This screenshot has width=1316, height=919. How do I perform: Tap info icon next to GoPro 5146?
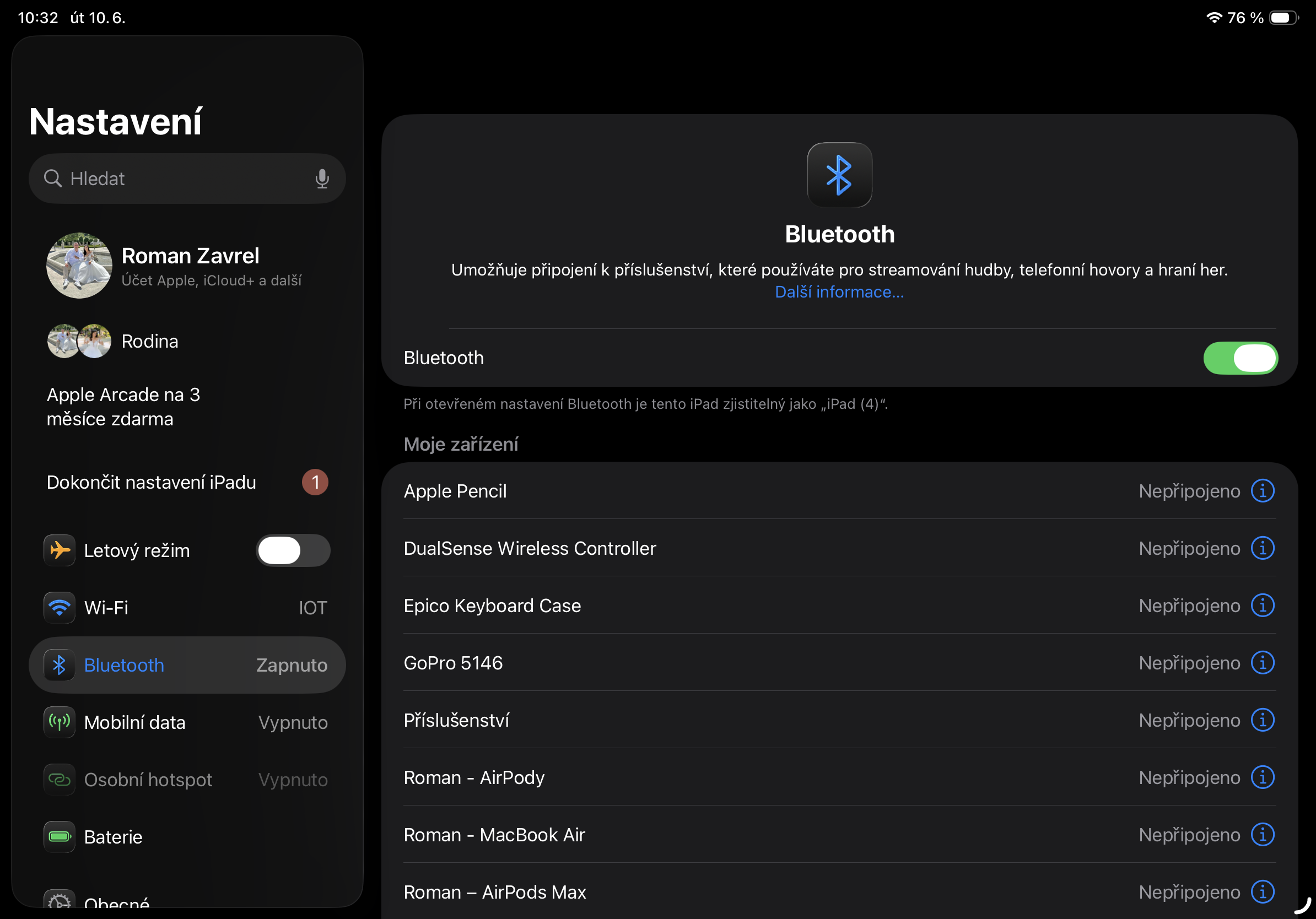(x=1262, y=663)
